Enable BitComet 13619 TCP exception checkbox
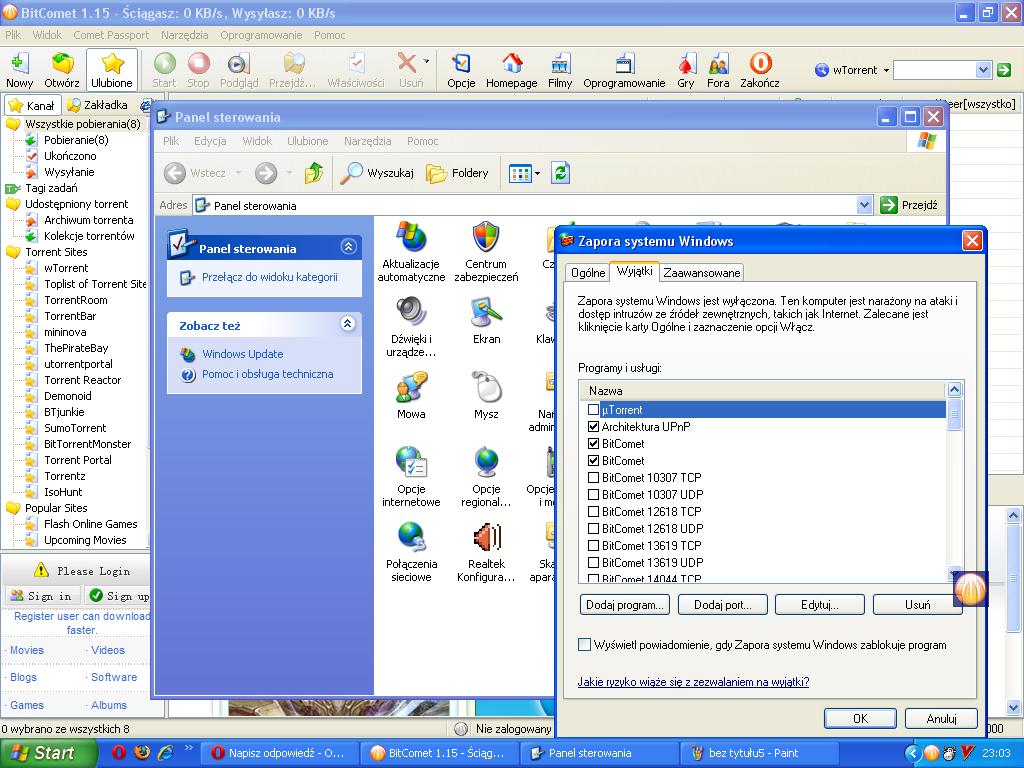The height and width of the screenshot is (768, 1024). tap(593, 545)
